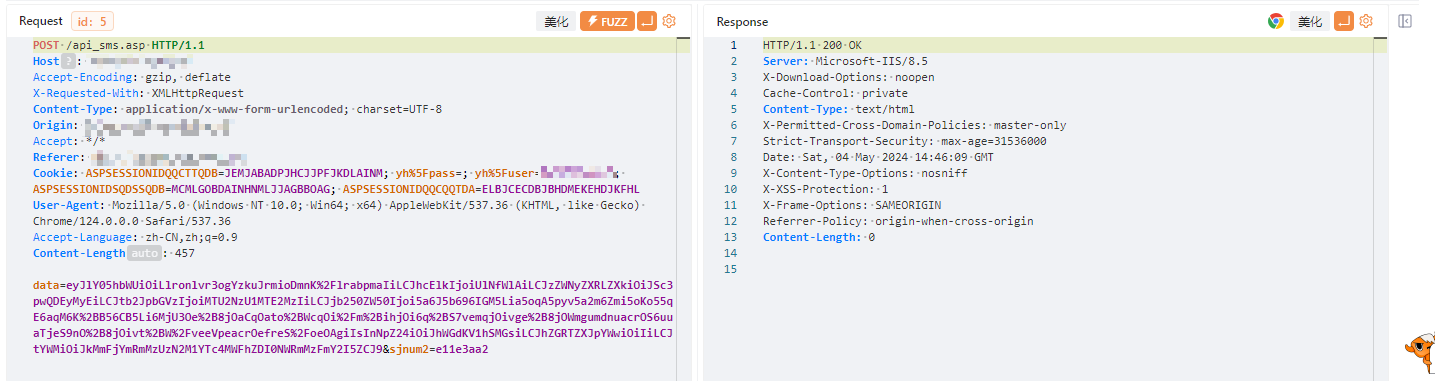Click the Request beautify (美化) button
This screenshot has height=381, width=1435.
556,21
